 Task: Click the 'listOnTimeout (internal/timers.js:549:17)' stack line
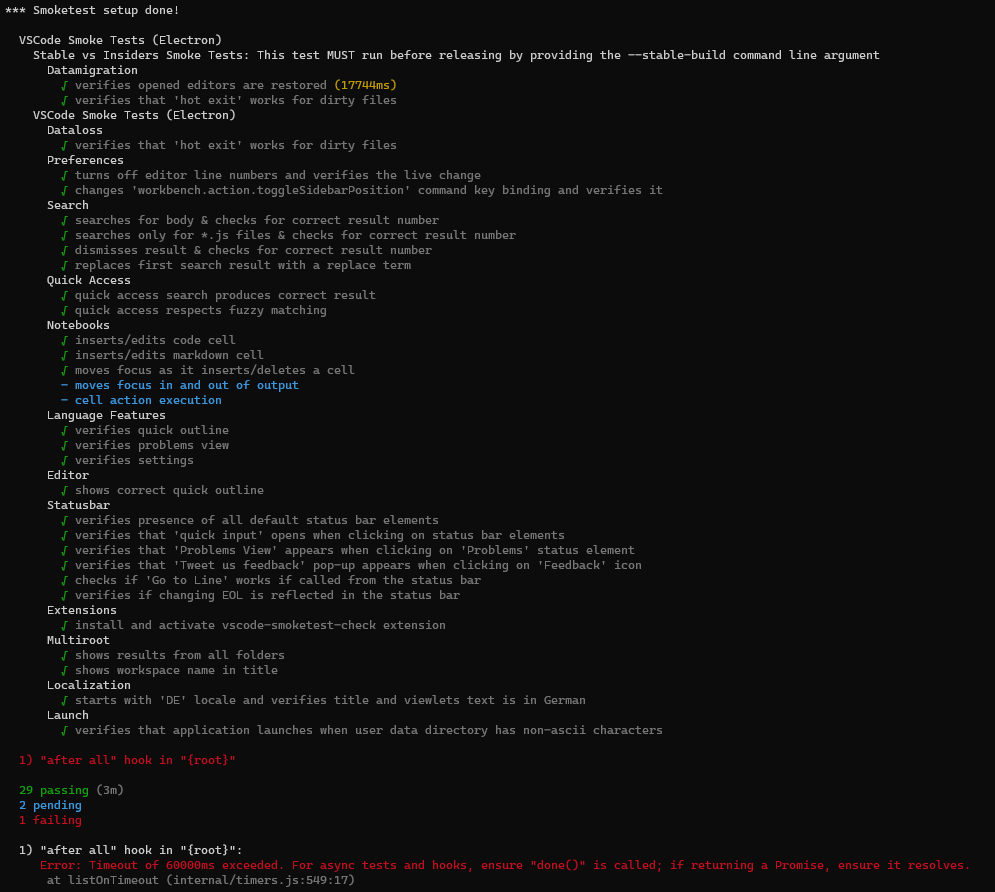pyautogui.click(x=201, y=881)
